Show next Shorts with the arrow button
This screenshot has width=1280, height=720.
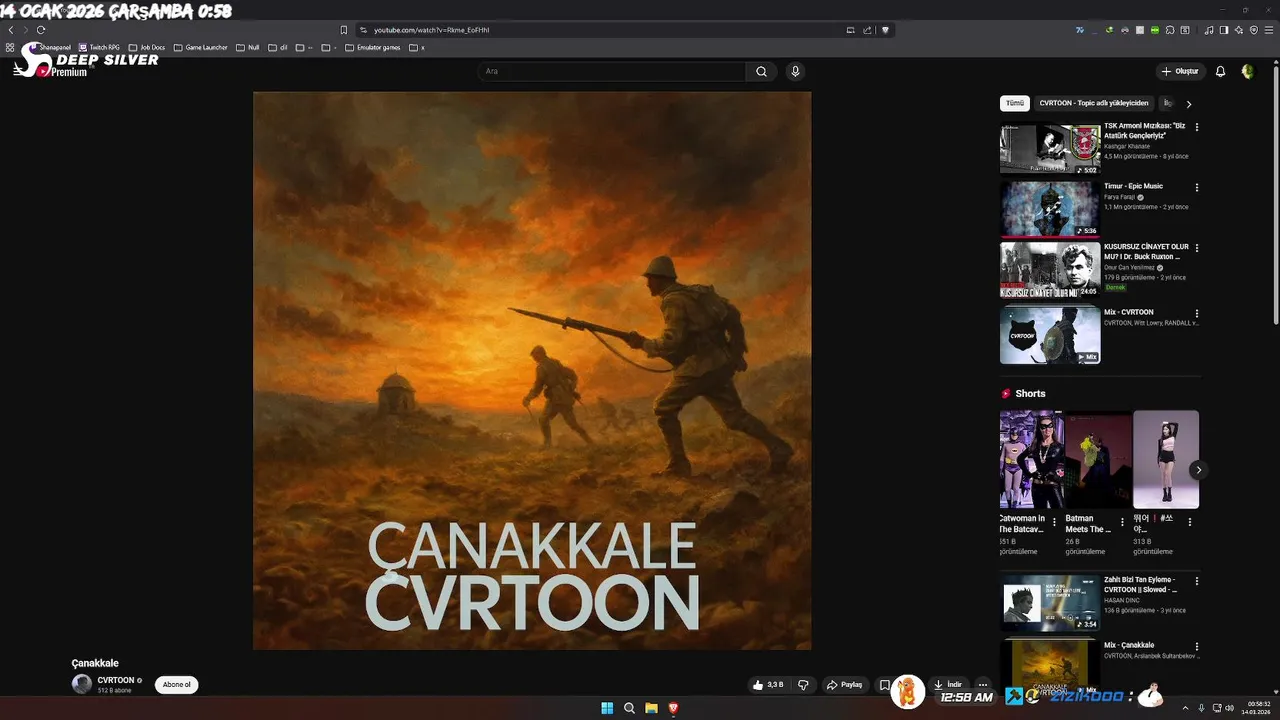1198,470
